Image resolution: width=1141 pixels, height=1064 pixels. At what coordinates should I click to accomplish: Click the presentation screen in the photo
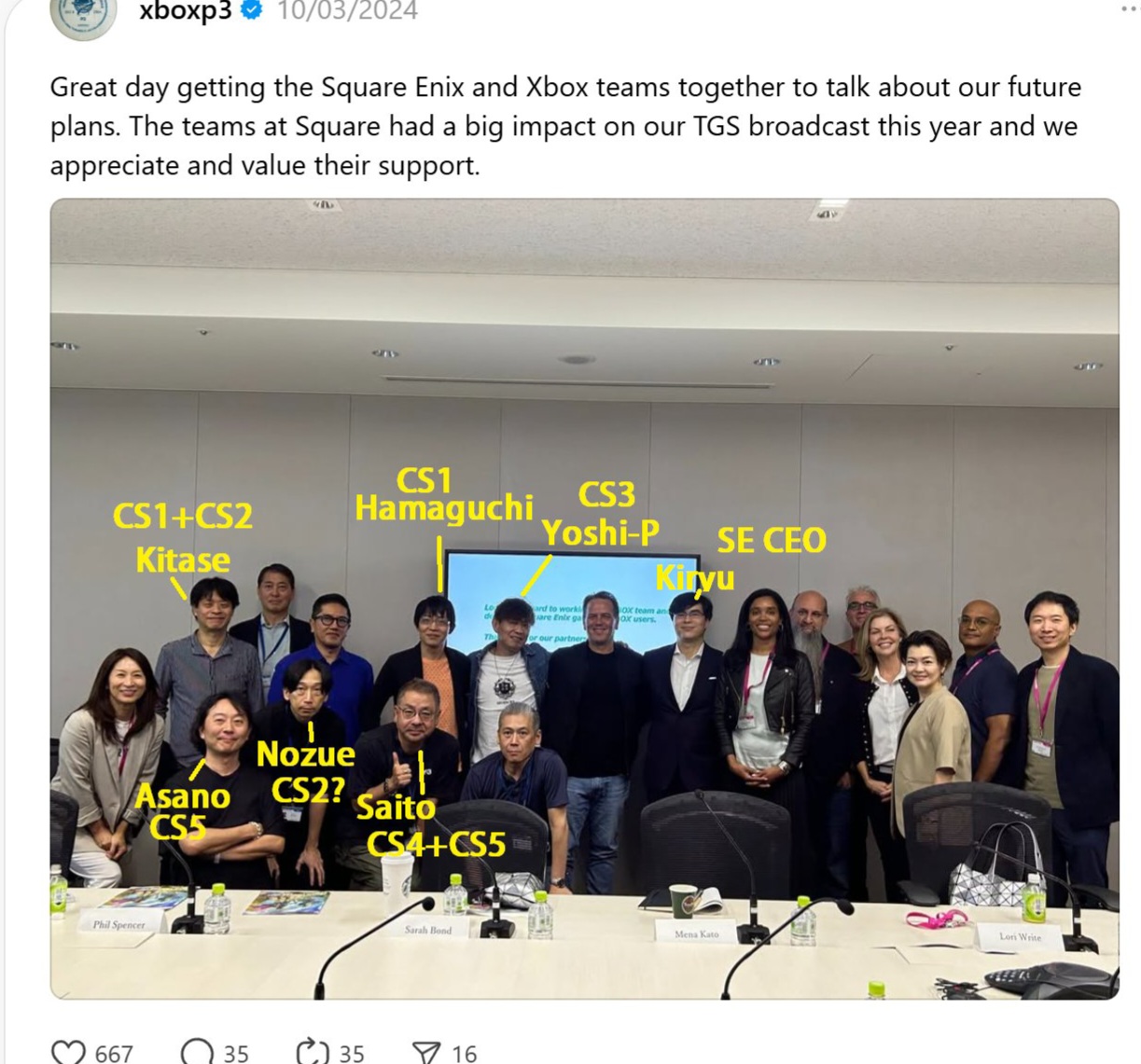[x=571, y=600]
